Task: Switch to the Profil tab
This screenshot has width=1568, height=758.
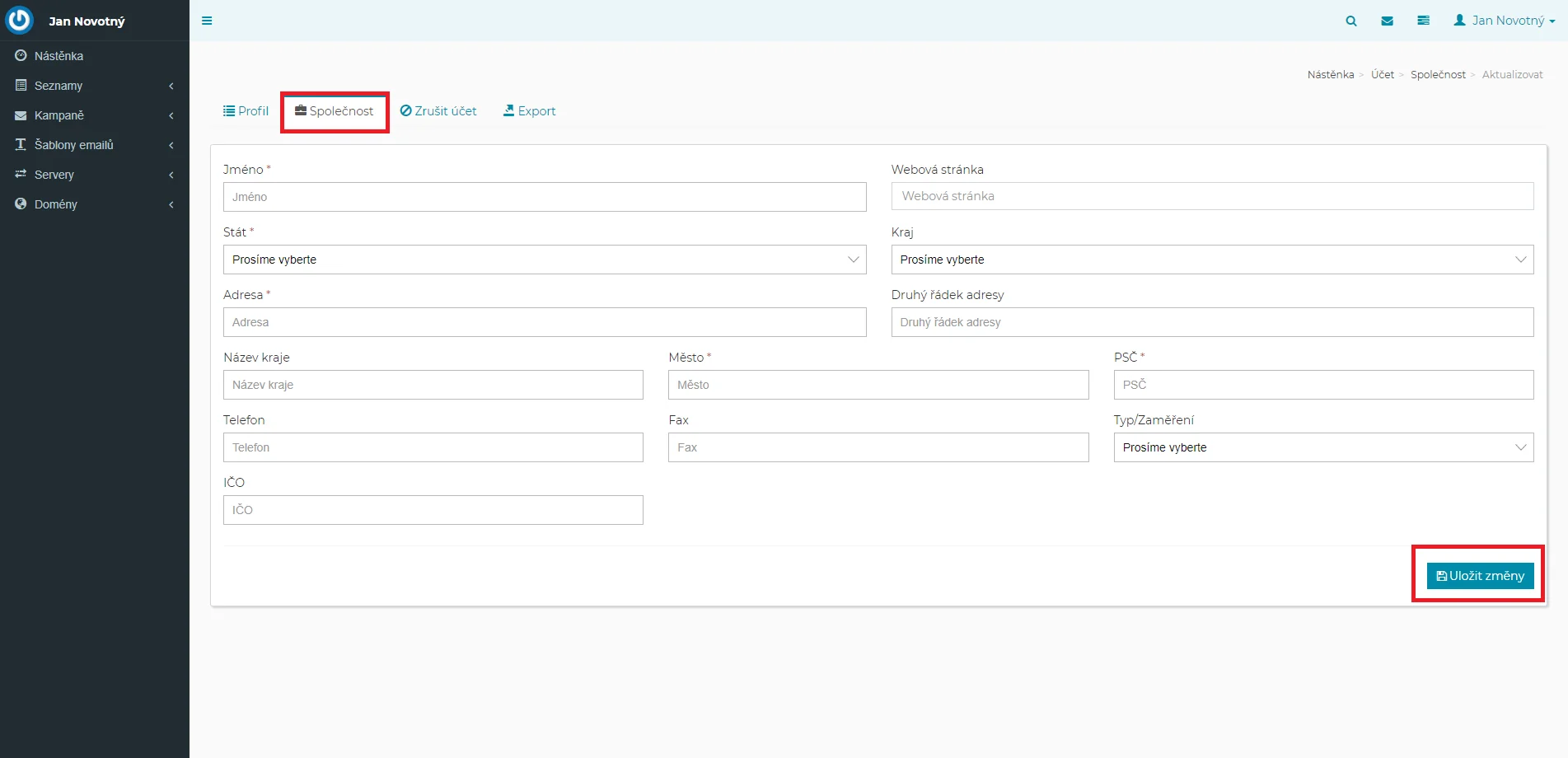Action: click(x=246, y=111)
